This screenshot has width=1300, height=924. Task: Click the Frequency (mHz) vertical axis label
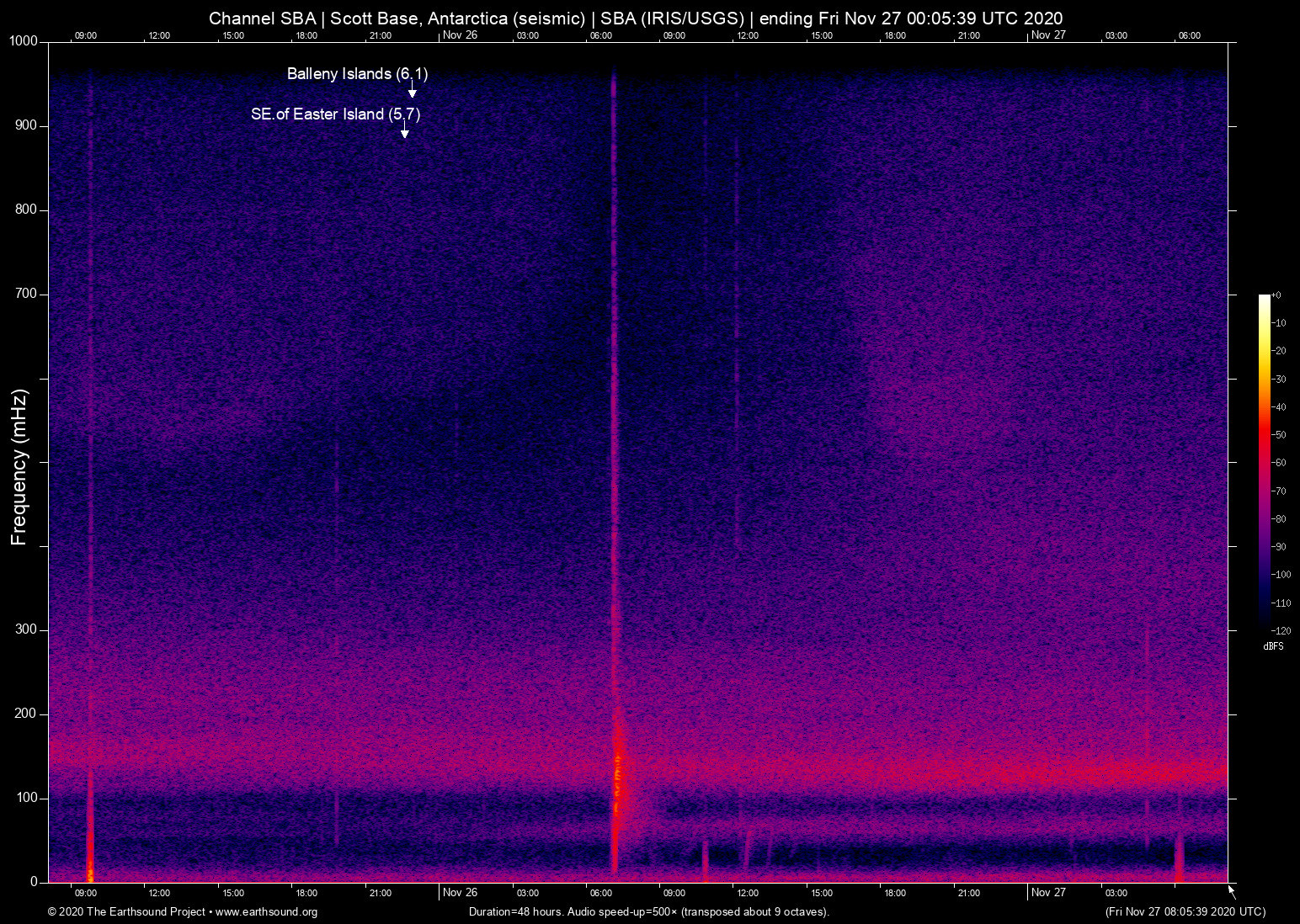point(19,467)
